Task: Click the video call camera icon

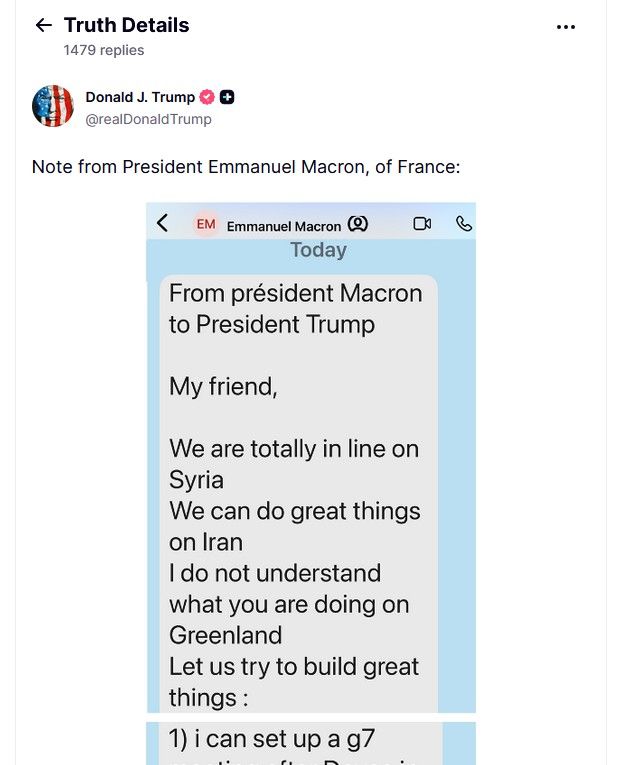Action: (422, 224)
